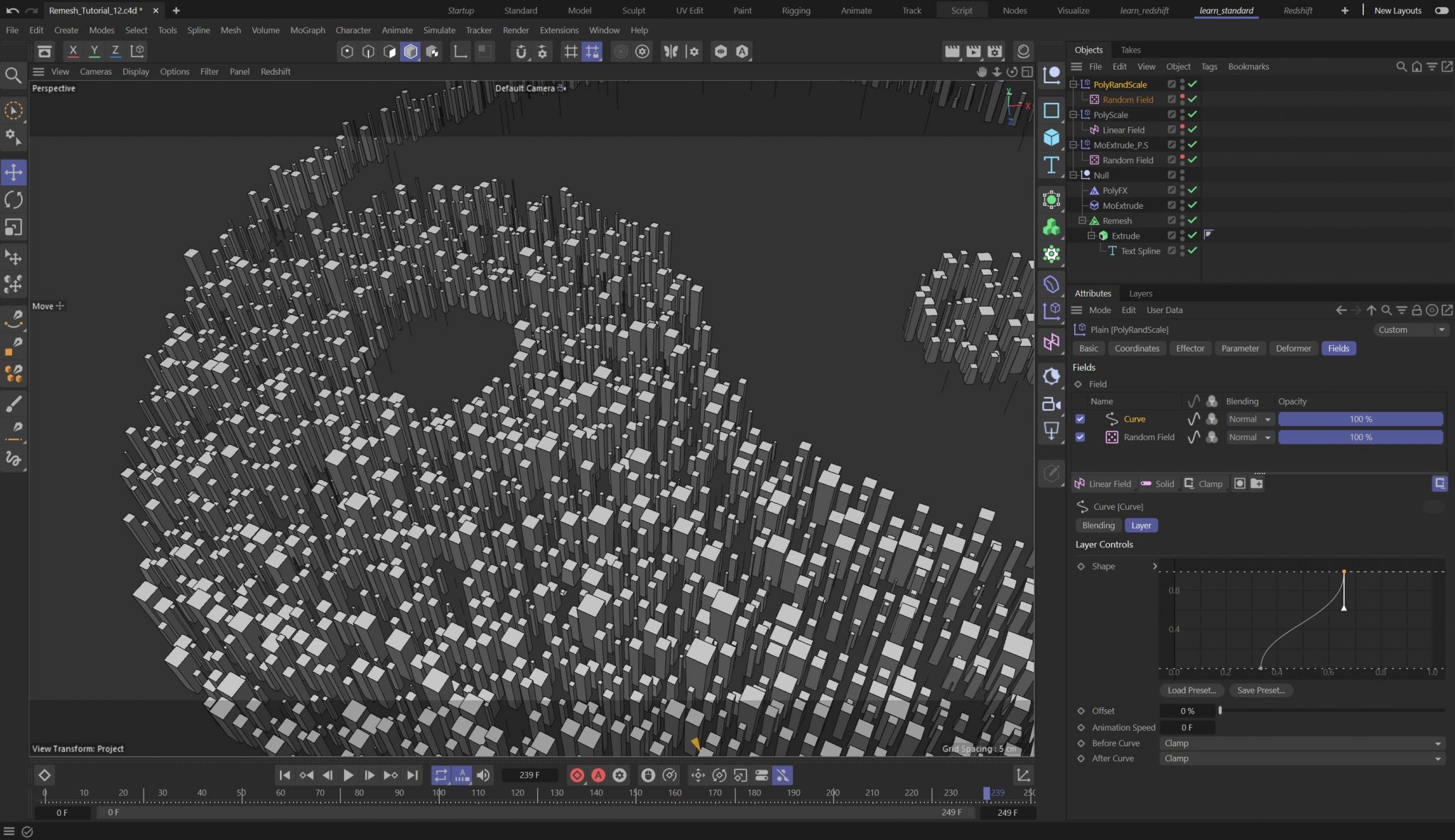Open Curve layer Blending dropdown

(1250, 419)
